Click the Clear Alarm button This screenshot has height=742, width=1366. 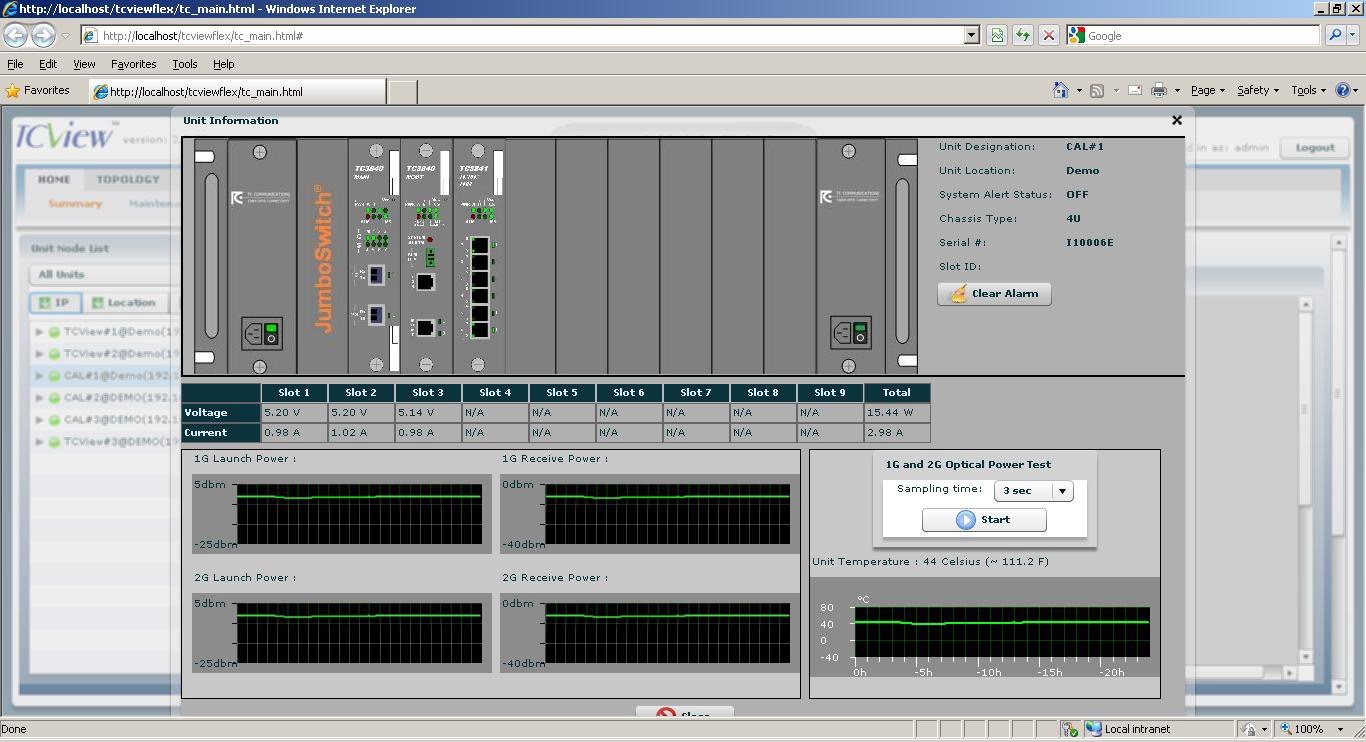(994, 294)
